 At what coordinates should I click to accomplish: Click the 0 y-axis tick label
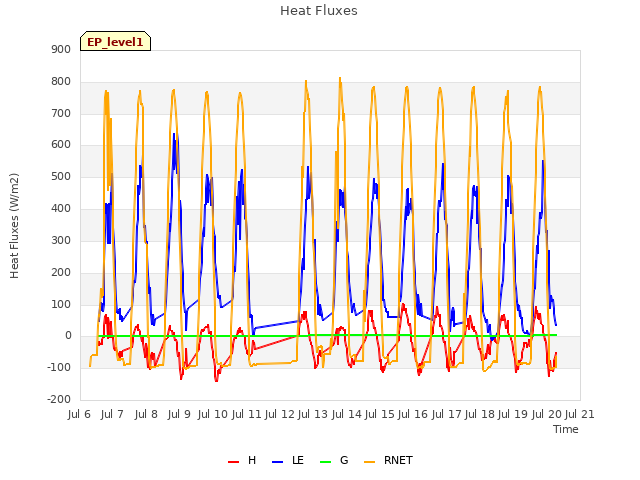(x=68, y=336)
